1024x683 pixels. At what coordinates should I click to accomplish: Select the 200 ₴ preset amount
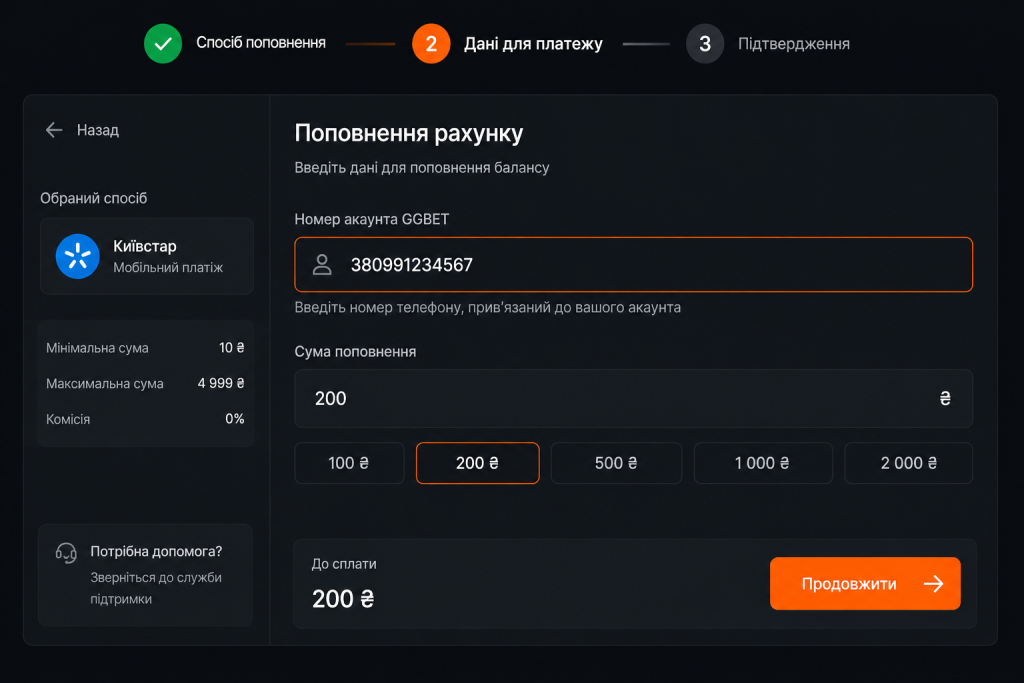477,463
